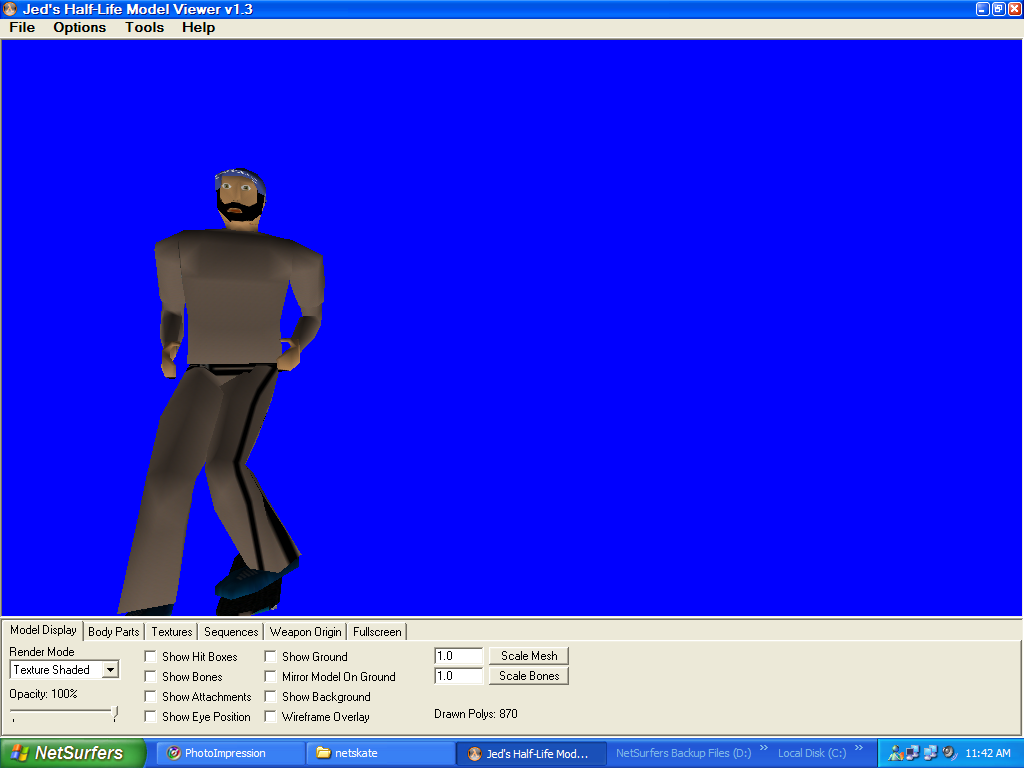Click the first system tray icon

pos(895,753)
